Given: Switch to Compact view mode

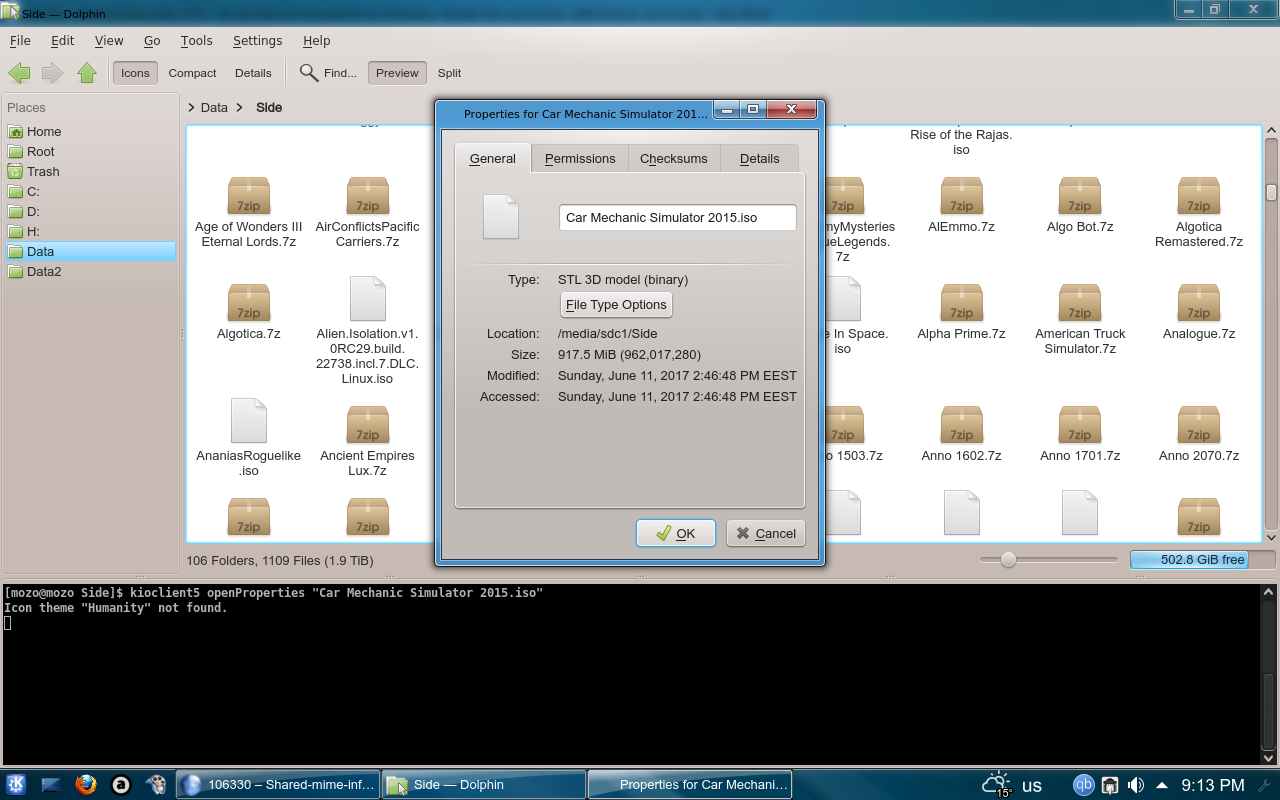Looking at the screenshot, I should point(192,73).
